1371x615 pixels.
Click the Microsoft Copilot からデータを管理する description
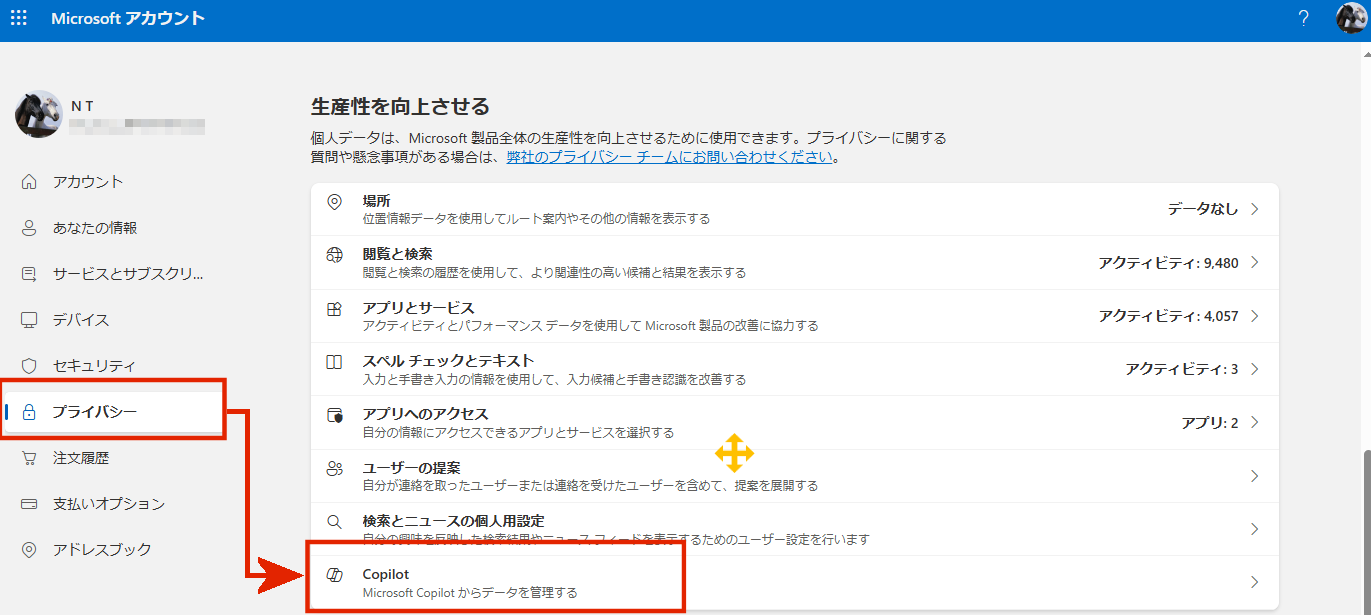pos(470,592)
